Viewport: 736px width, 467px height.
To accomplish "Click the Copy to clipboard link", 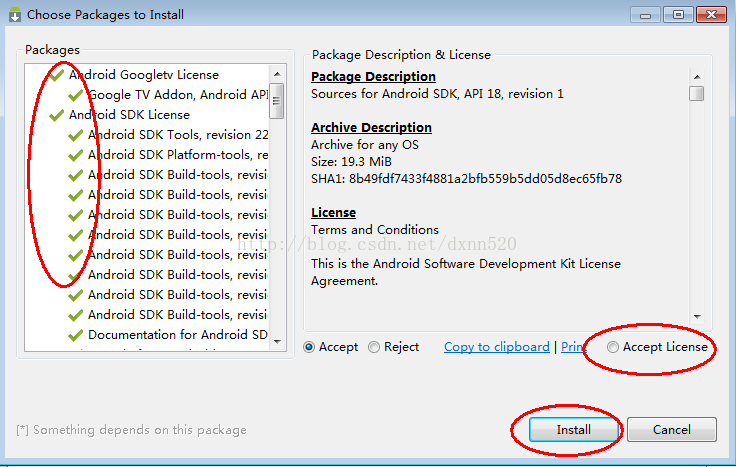I will pos(497,347).
